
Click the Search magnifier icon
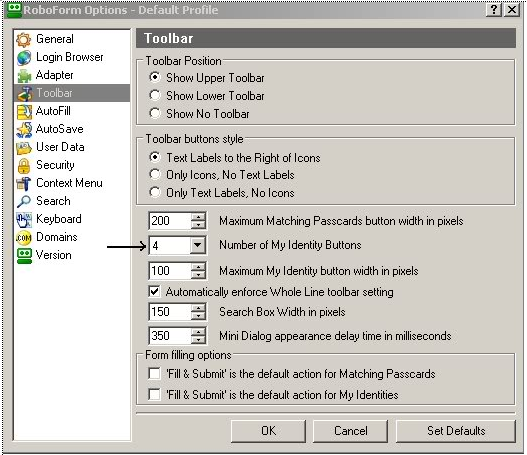pos(24,202)
